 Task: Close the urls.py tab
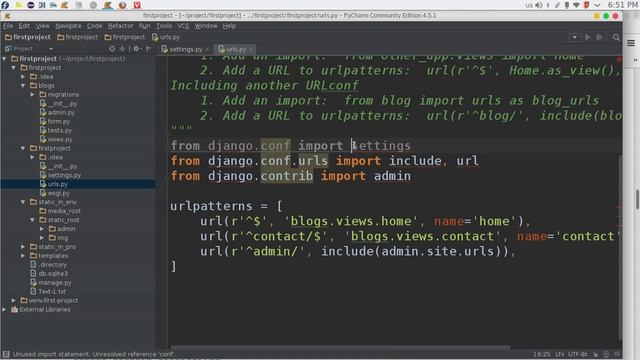251,49
